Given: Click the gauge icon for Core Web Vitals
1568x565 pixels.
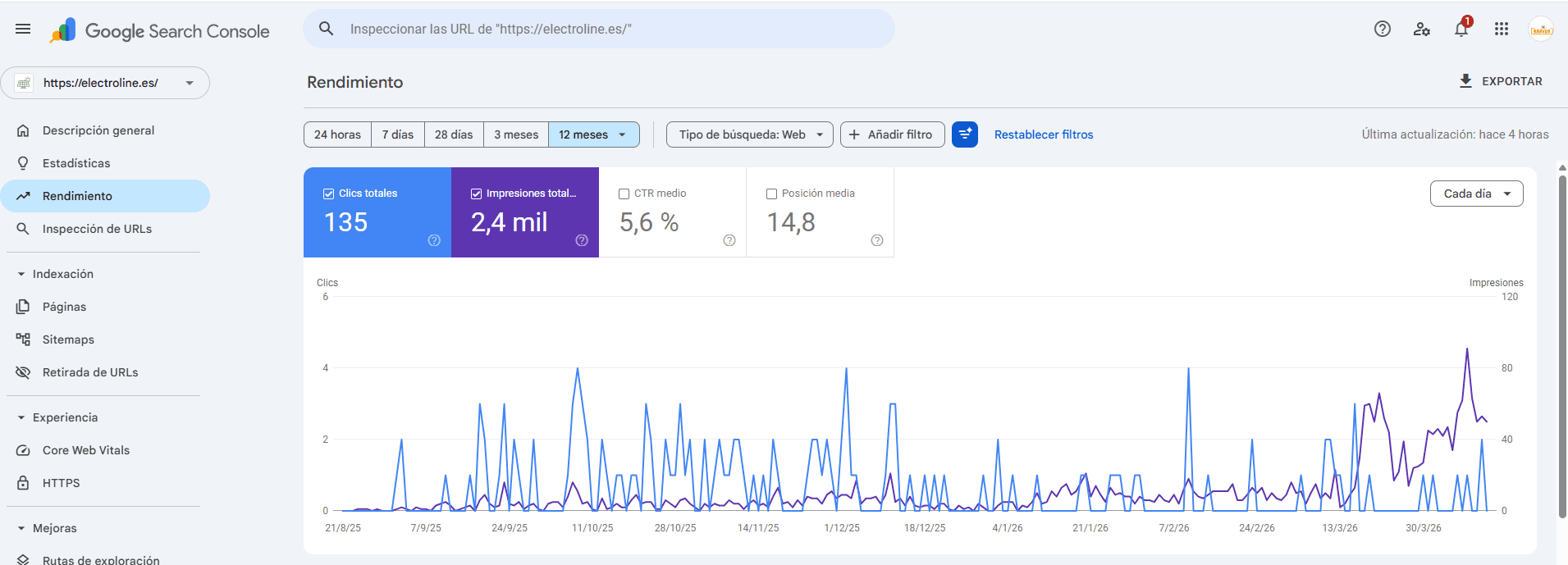Looking at the screenshot, I should [23, 450].
